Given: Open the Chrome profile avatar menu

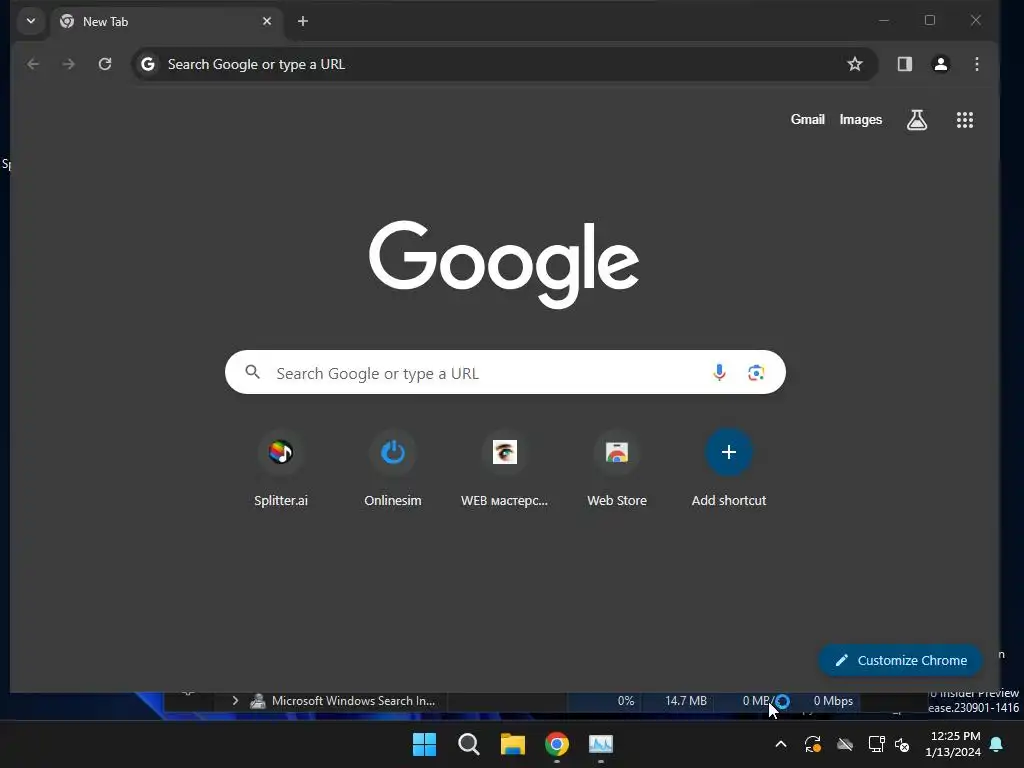Looking at the screenshot, I should pyautogui.click(x=940, y=64).
